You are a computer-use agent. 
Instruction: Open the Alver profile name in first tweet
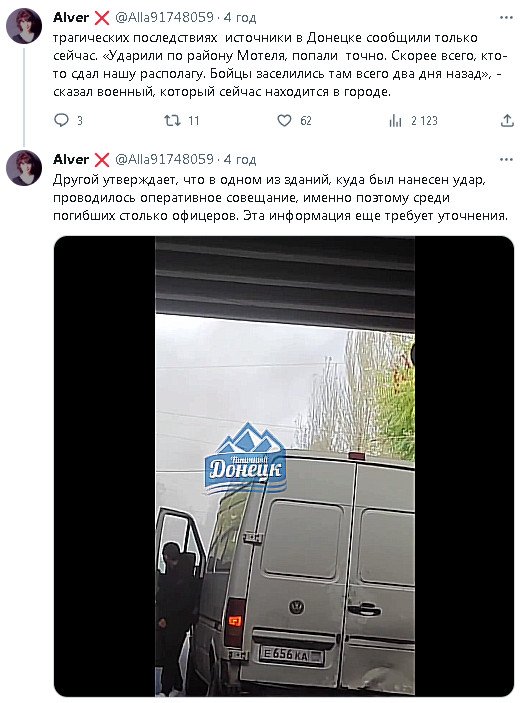pyautogui.click(x=71, y=17)
